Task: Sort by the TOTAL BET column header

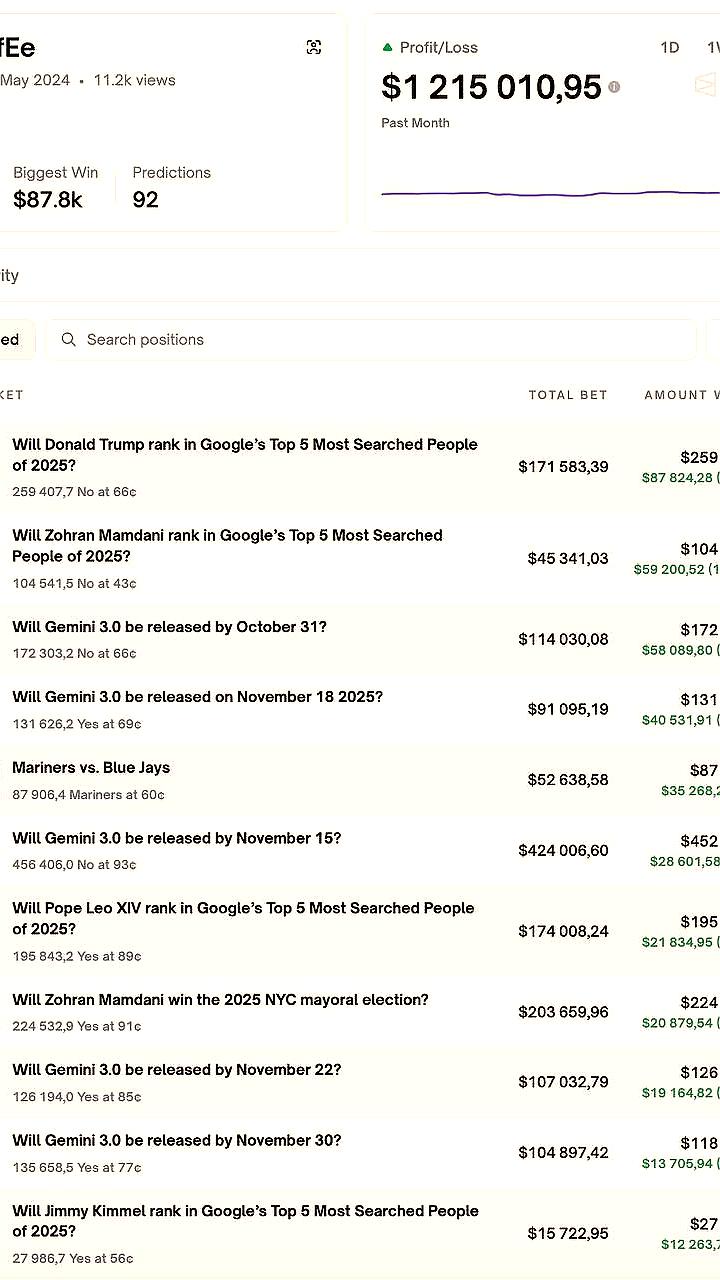Action: click(568, 395)
